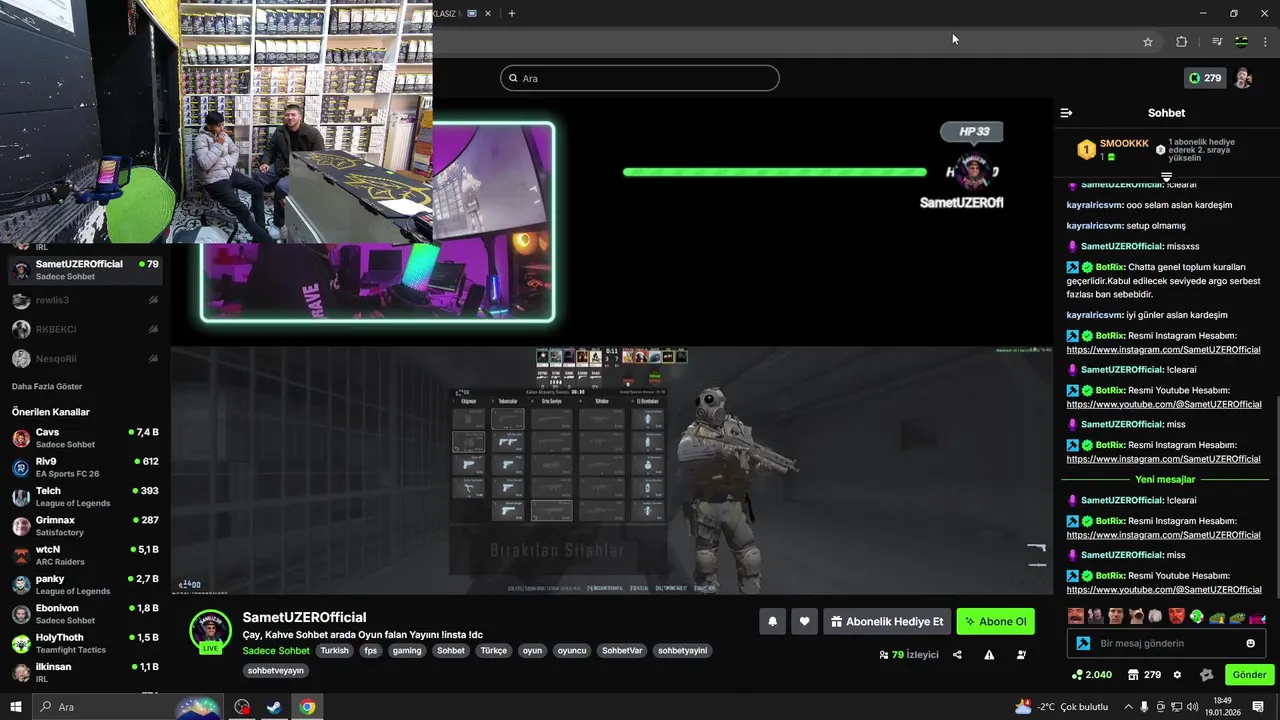Screen dimensions: 1280x720
Task: Open Chrome media controls icon
Action: [1217, 42]
